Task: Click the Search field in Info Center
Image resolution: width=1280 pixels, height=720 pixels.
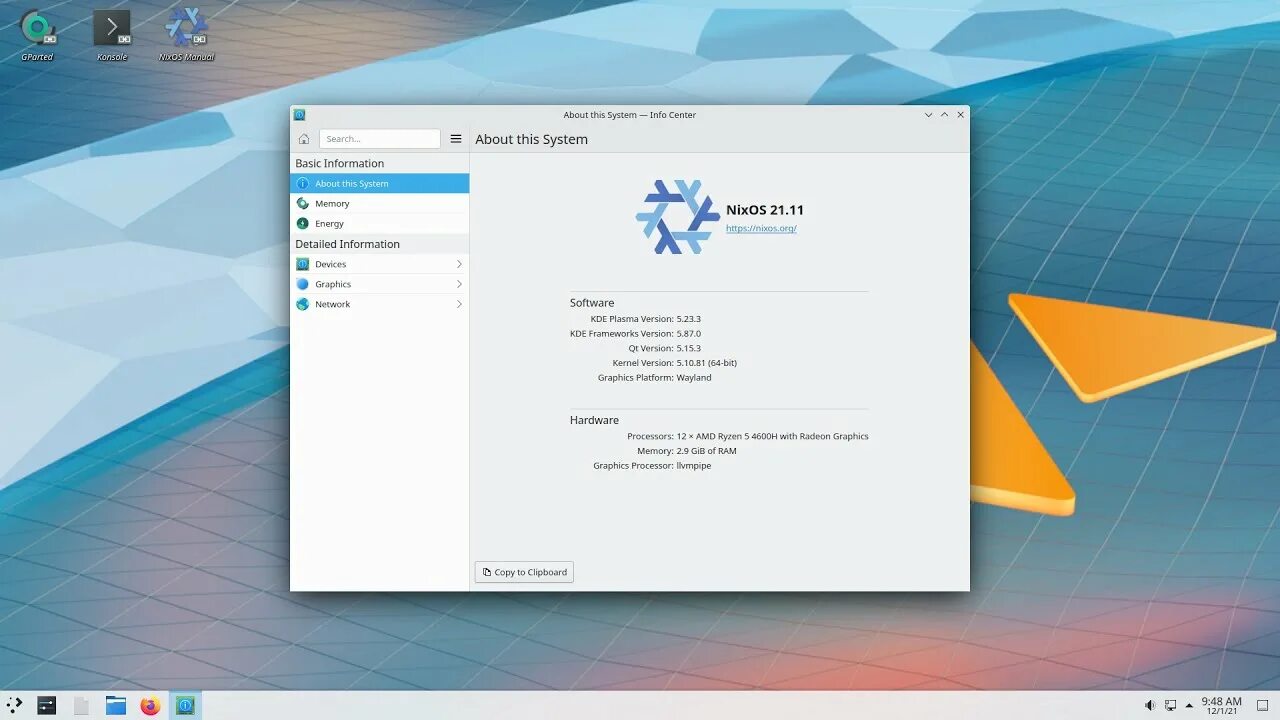Action: pyautogui.click(x=379, y=139)
